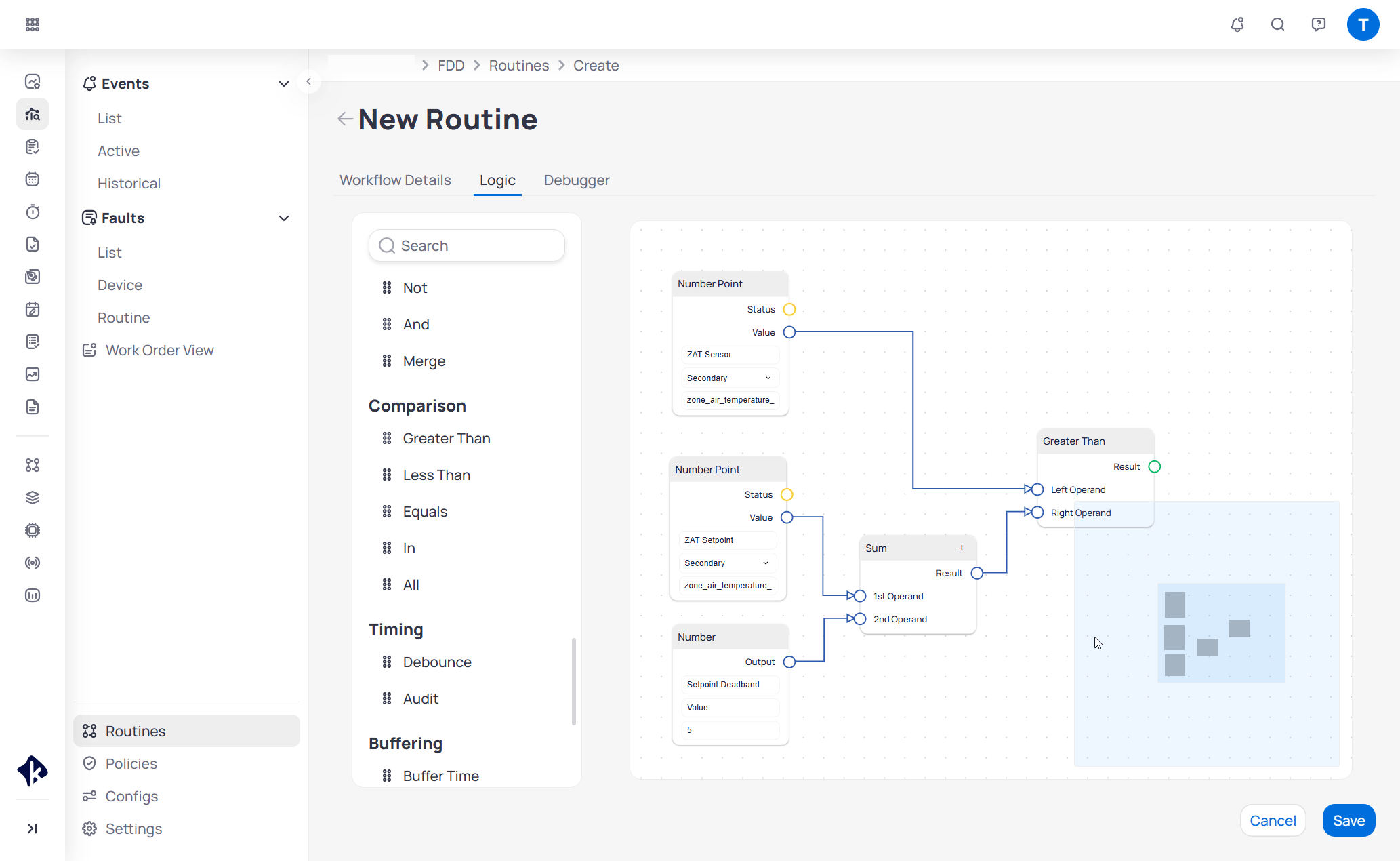Collapse the Faults section chevron
The height and width of the screenshot is (861, 1400).
(284, 218)
